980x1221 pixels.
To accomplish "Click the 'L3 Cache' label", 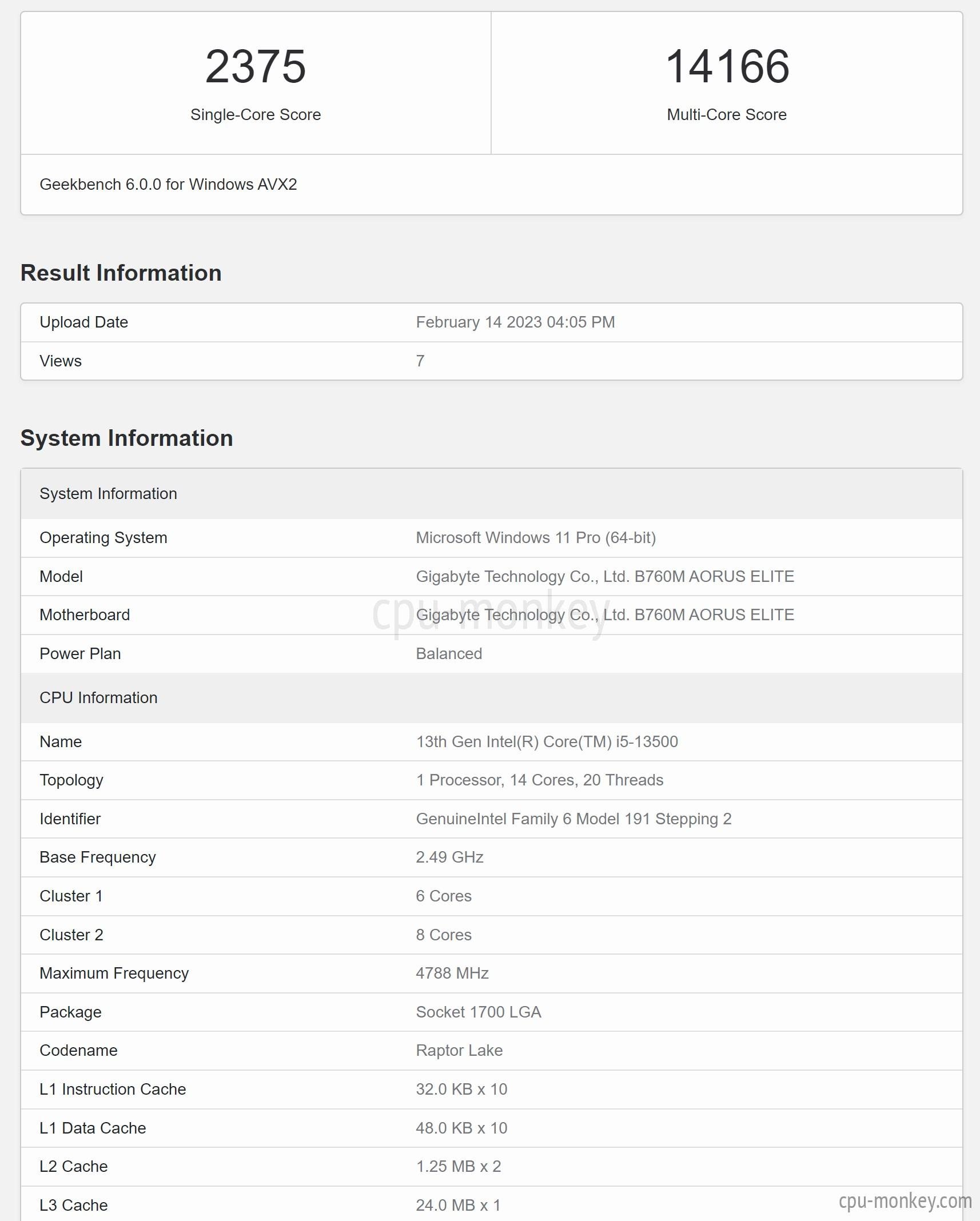I will (74, 1205).
